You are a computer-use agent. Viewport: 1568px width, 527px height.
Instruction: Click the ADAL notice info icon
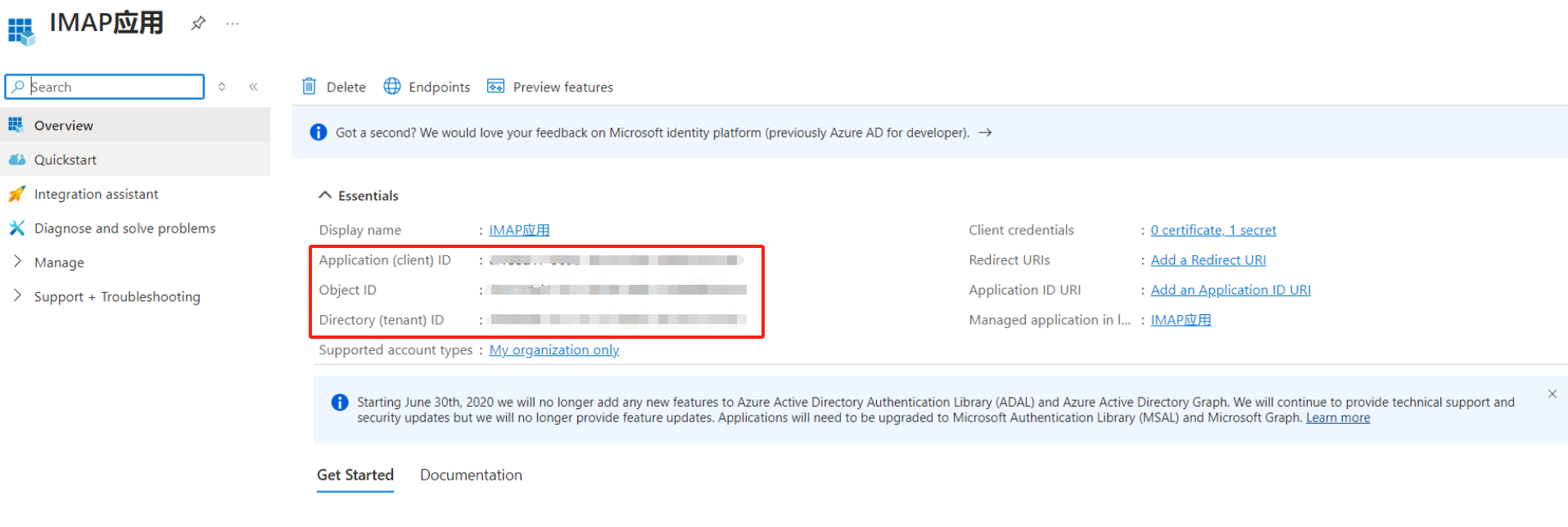click(x=340, y=402)
